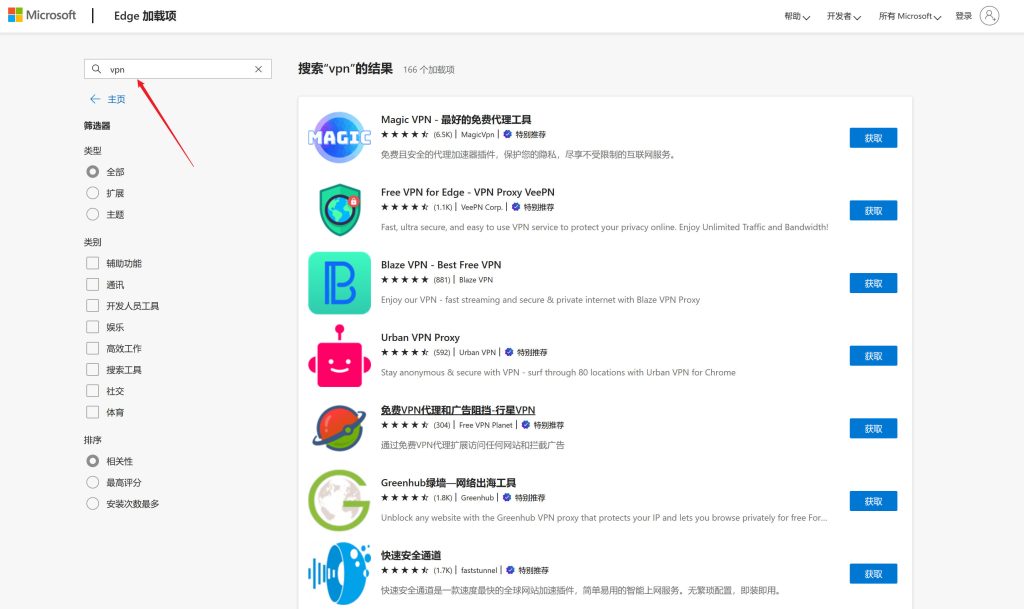The height and width of the screenshot is (609, 1024).
Task: Click the back arrow next to 主页
Action: [x=95, y=99]
